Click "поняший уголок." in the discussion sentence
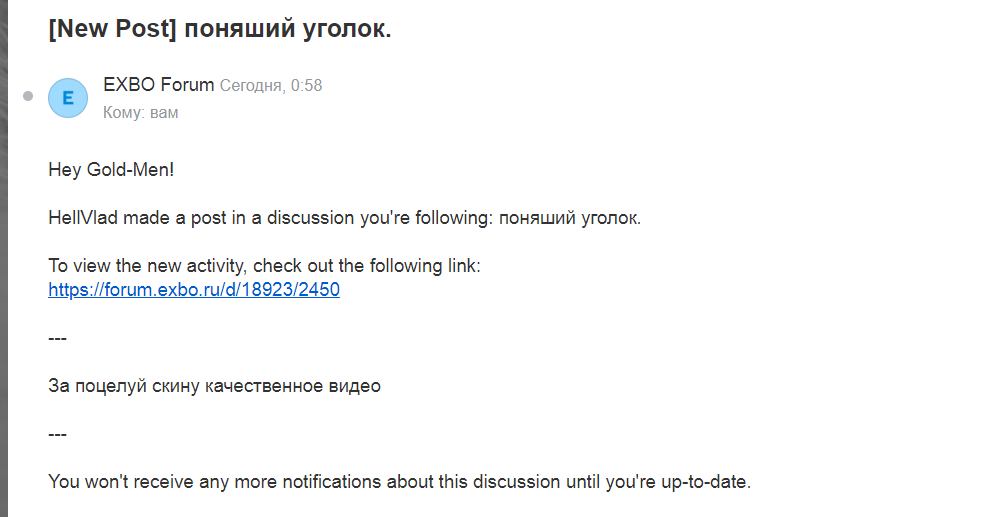Screen dimensions: 981x517 (x=570, y=218)
